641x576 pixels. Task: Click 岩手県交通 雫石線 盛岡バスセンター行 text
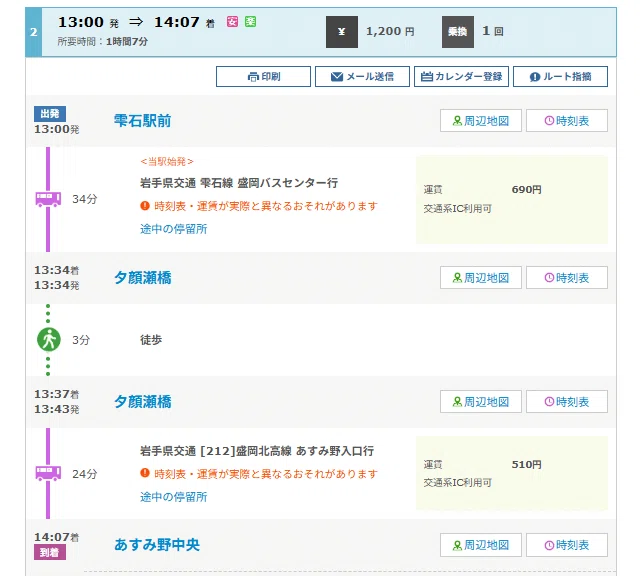coord(239,183)
